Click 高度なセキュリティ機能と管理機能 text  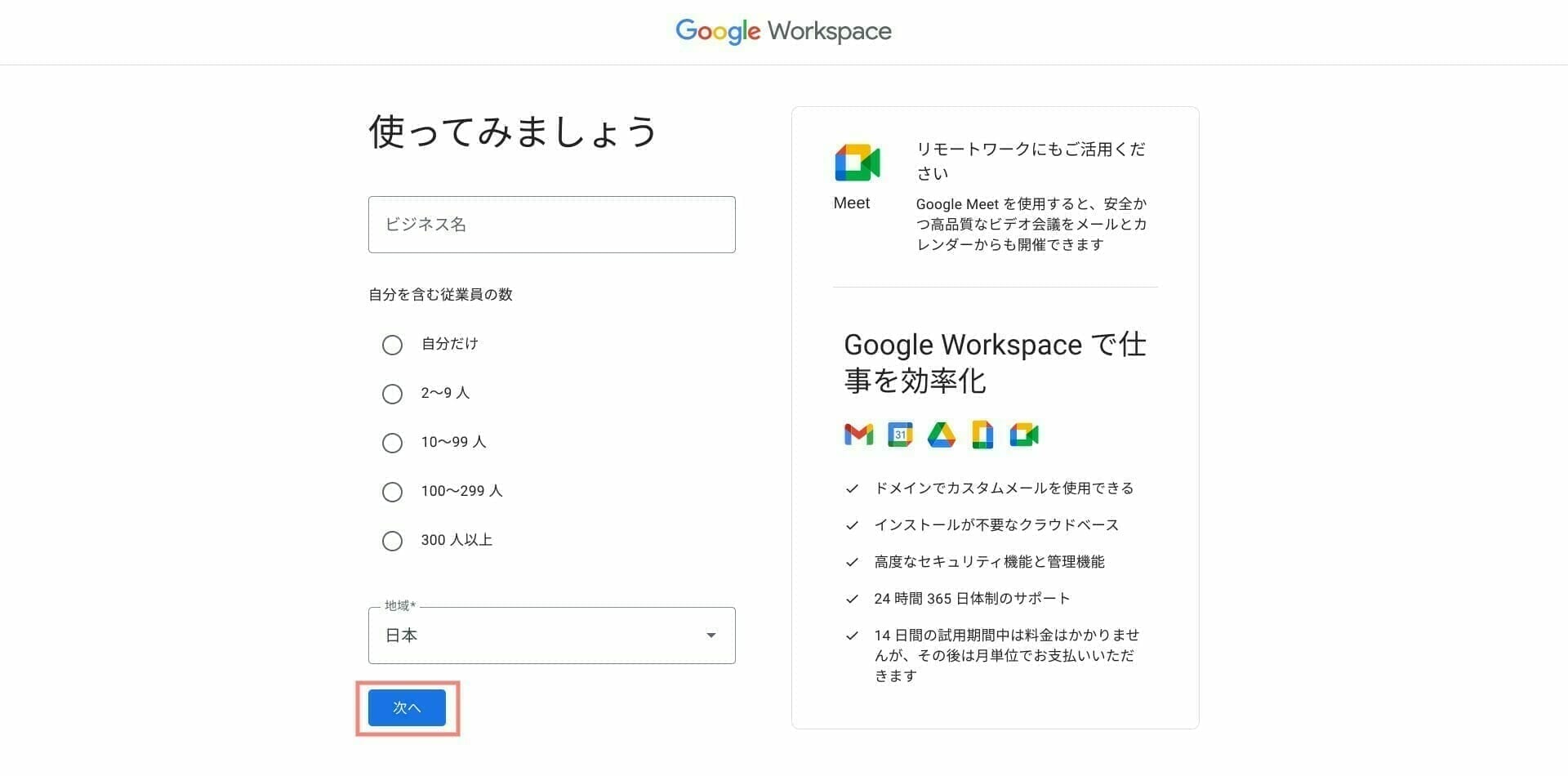(x=989, y=561)
